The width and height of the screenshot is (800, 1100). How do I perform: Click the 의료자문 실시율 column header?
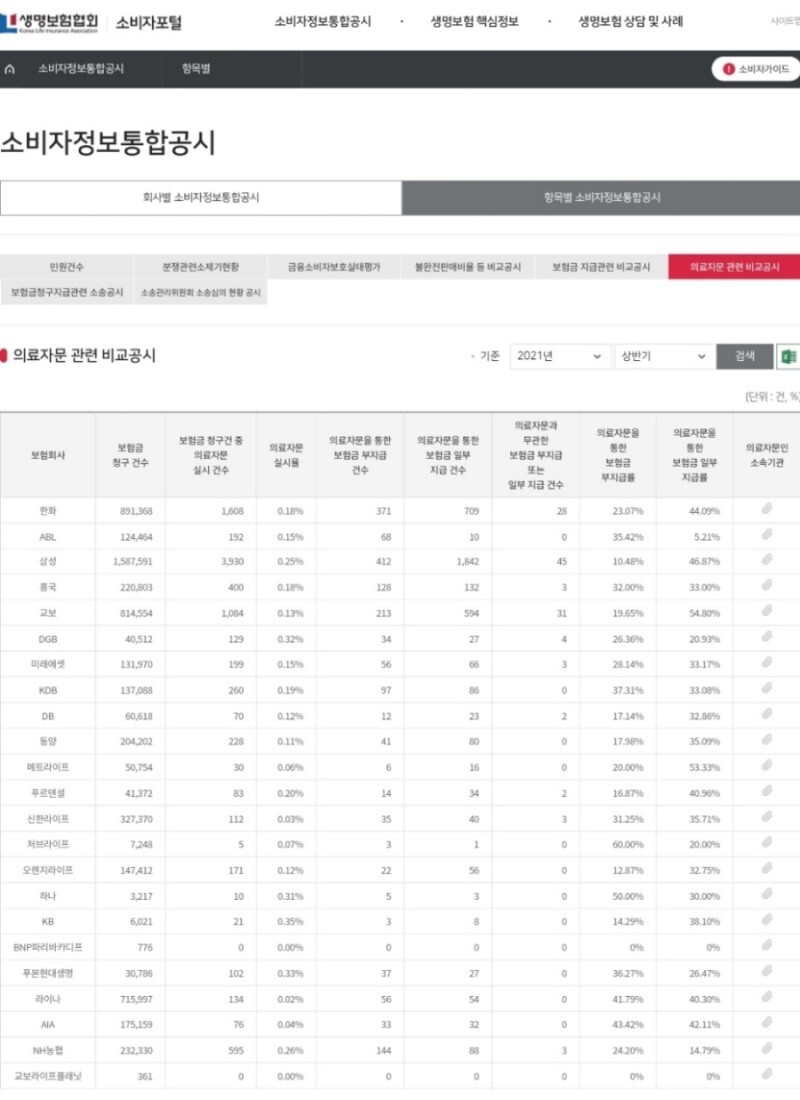[x=286, y=455]
